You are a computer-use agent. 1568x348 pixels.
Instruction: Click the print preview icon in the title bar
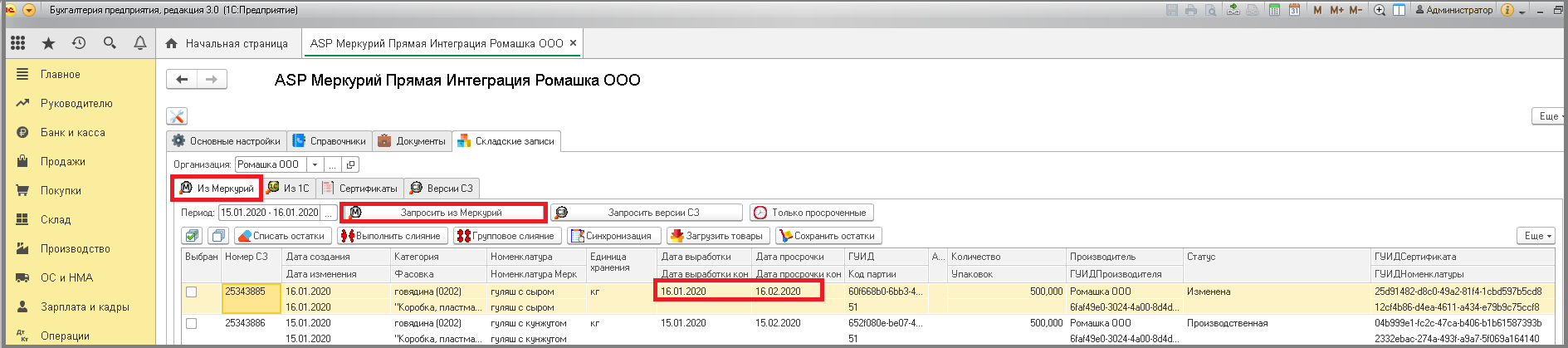[1211, 10]
